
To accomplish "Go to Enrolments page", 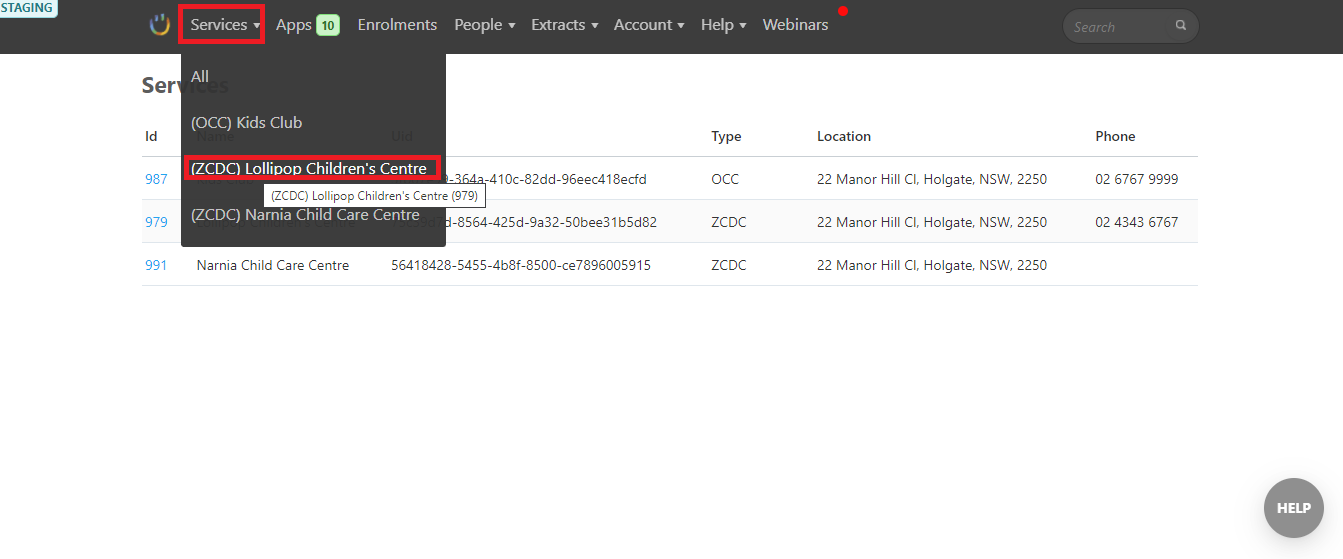I will [x=397, y=25].
